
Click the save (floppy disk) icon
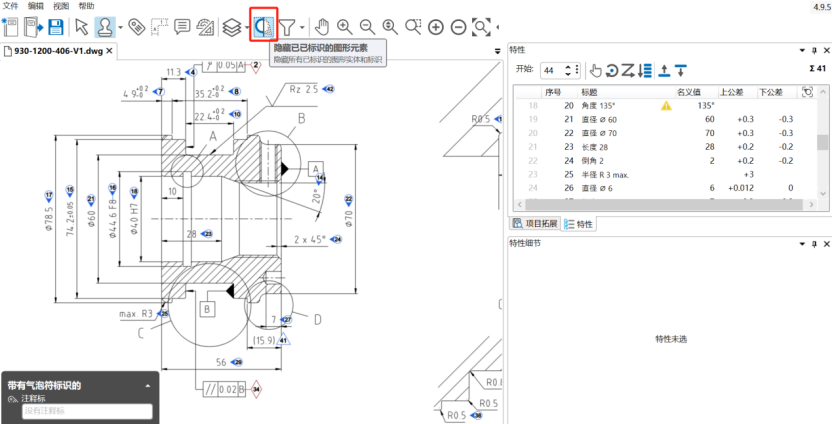pos(57,27)
